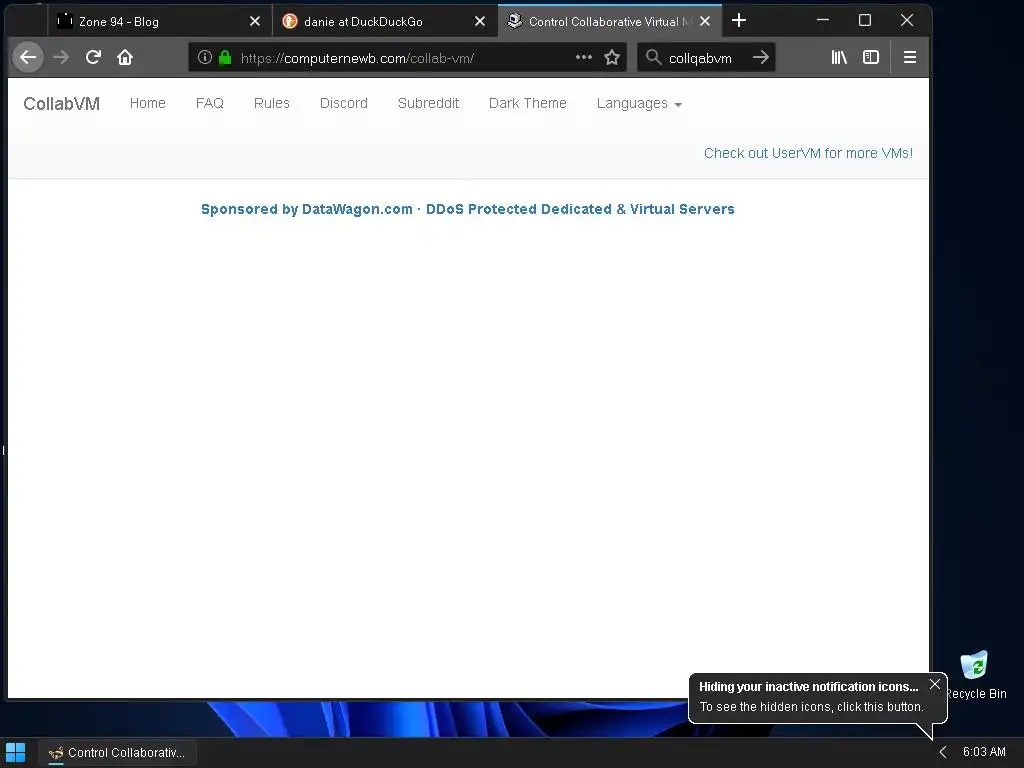Image resolution: width=1024 pixels, height=768 pixels.
Task: Go back with the browser back arrow
Action: tap(28, 57)
